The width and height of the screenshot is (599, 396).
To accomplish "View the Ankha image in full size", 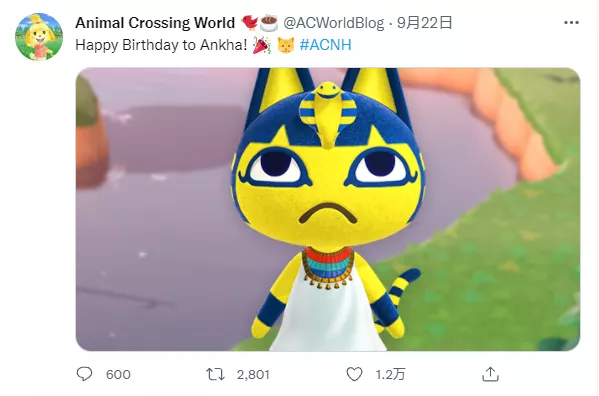I will pos(328,209).
